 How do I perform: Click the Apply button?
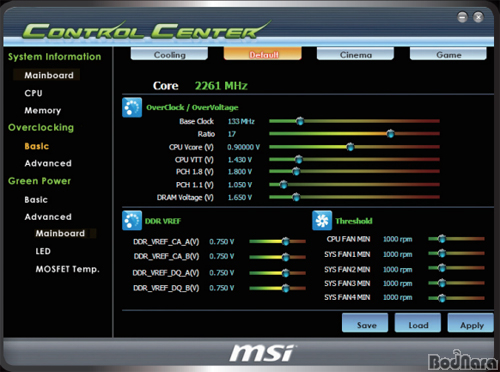471,323
